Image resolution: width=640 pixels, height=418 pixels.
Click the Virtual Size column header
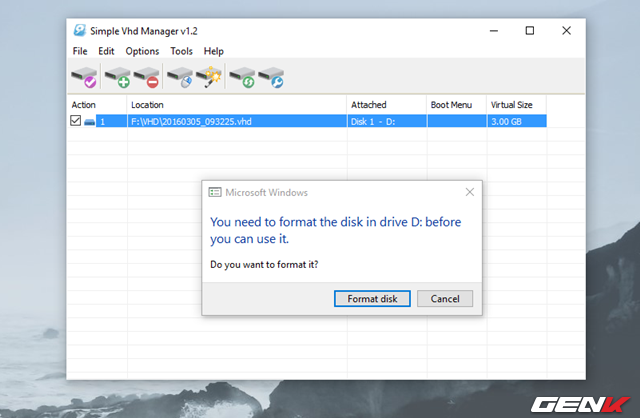(517, 105)
